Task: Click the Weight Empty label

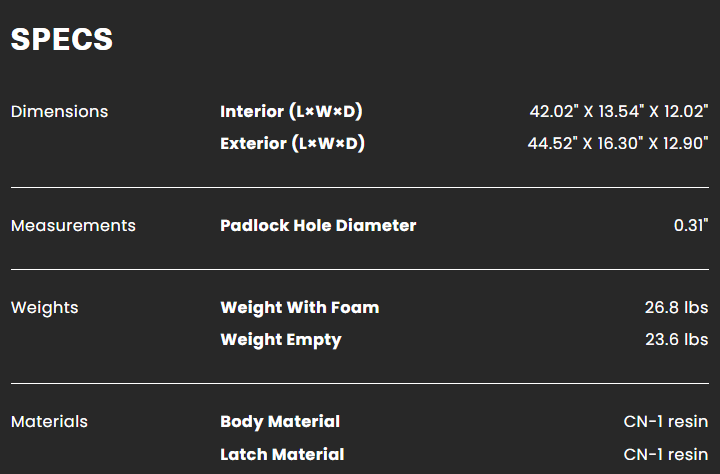Action: [281, 340]
